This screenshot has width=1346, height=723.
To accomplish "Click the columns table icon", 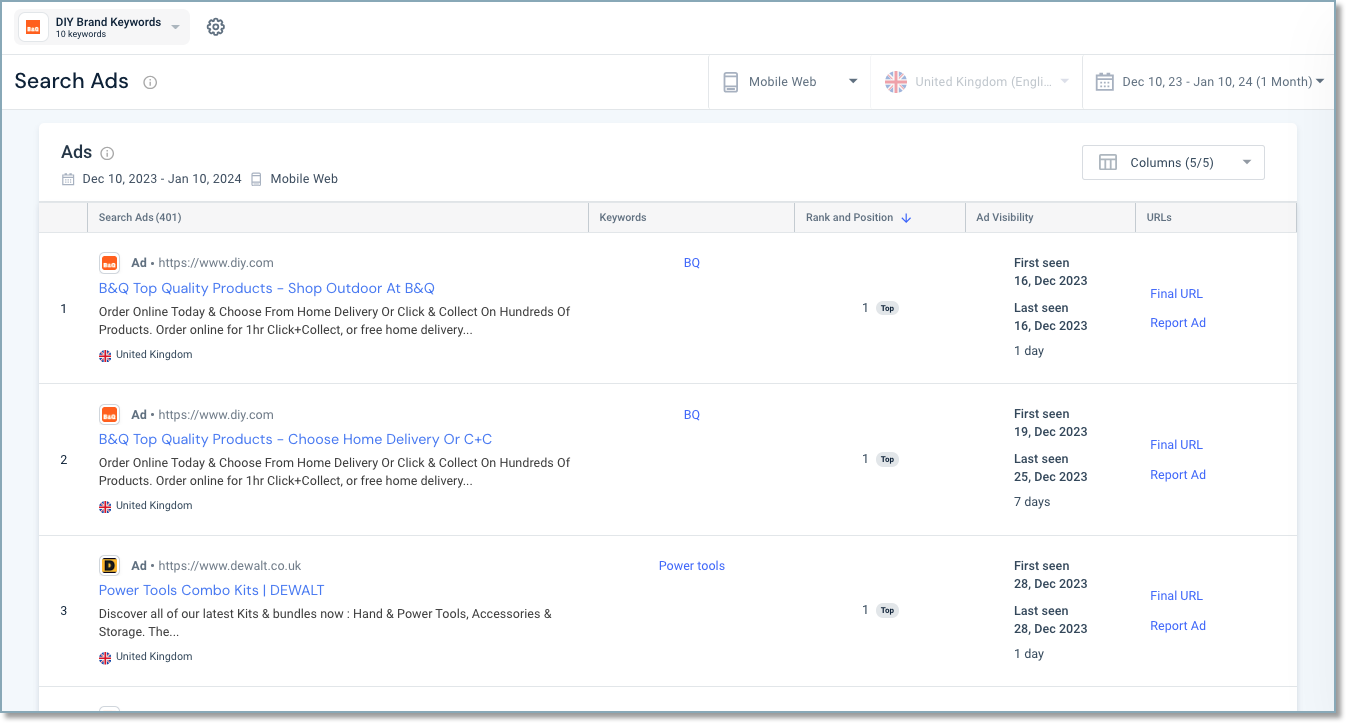I will click(1108, 162).
